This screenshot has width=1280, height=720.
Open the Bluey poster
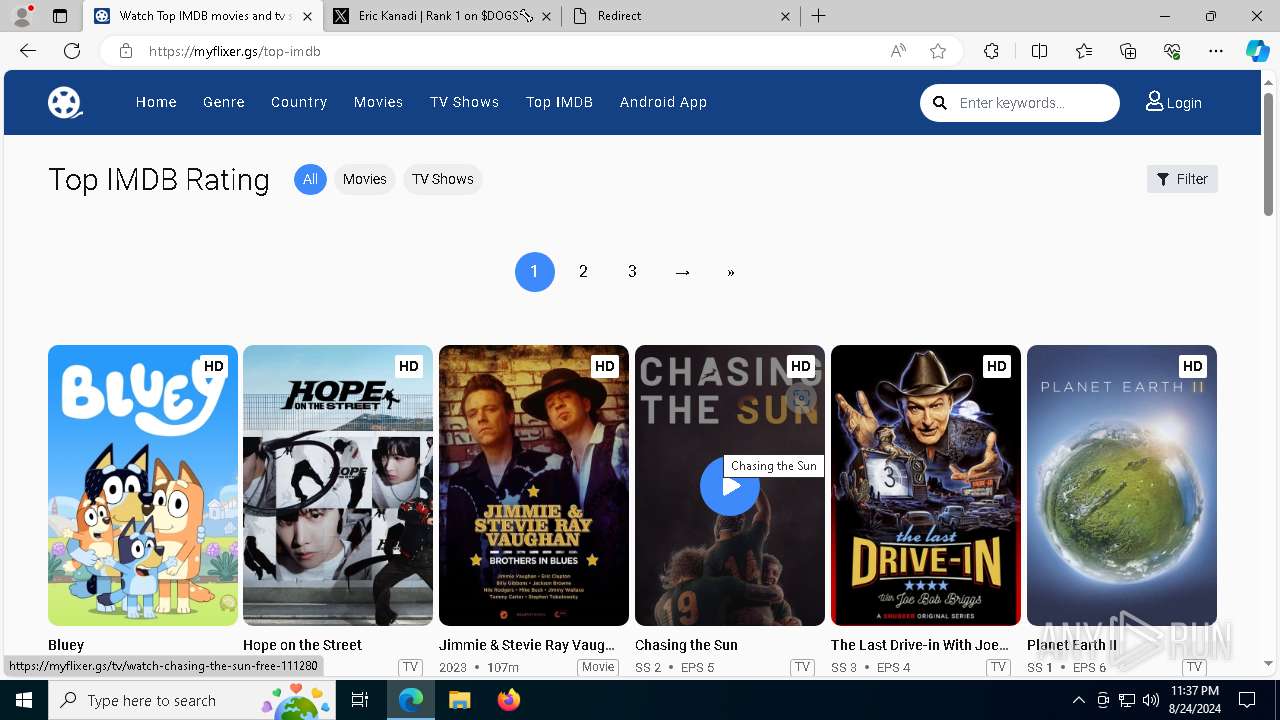(x=143, y=485)
